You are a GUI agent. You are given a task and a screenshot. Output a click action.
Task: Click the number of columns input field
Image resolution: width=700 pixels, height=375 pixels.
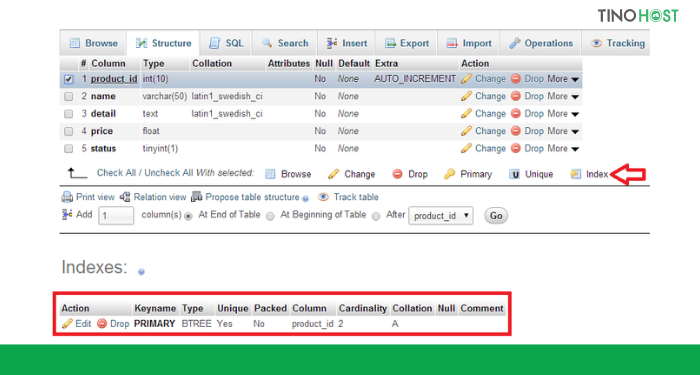(x=116, y=216)
